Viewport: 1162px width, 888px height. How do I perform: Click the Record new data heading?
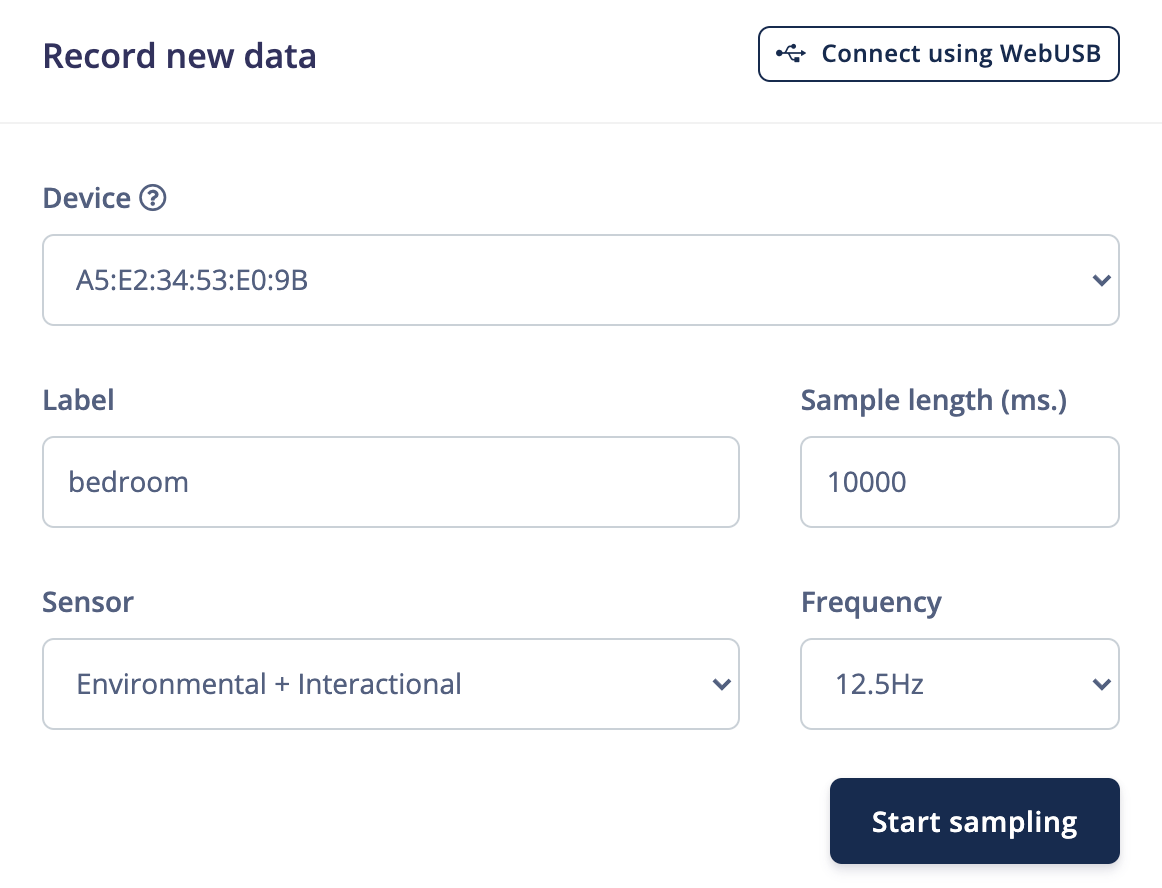[x=180, y=56]
